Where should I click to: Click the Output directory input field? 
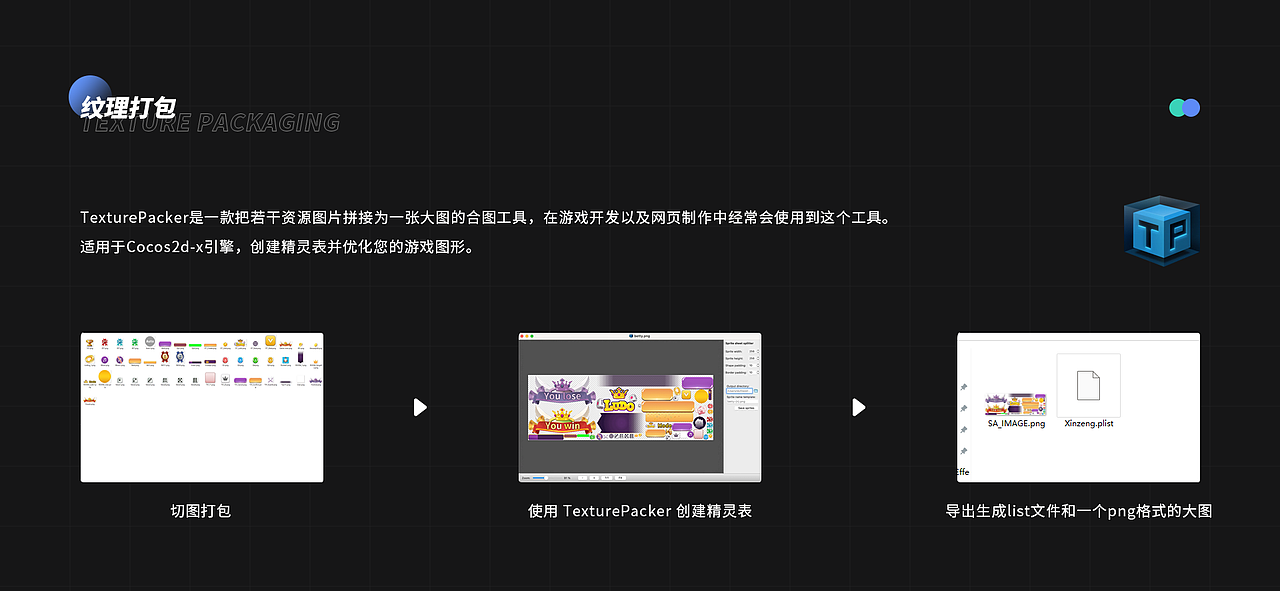coord(740,391)
